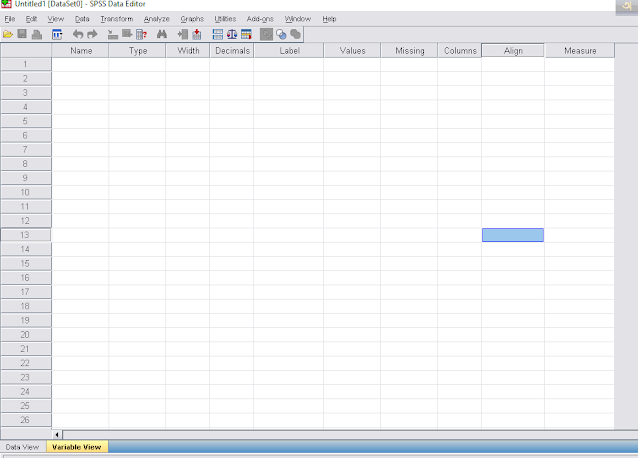The image size is (638, 458).
Task: Click the Open File folder icon
Action: 8,35
